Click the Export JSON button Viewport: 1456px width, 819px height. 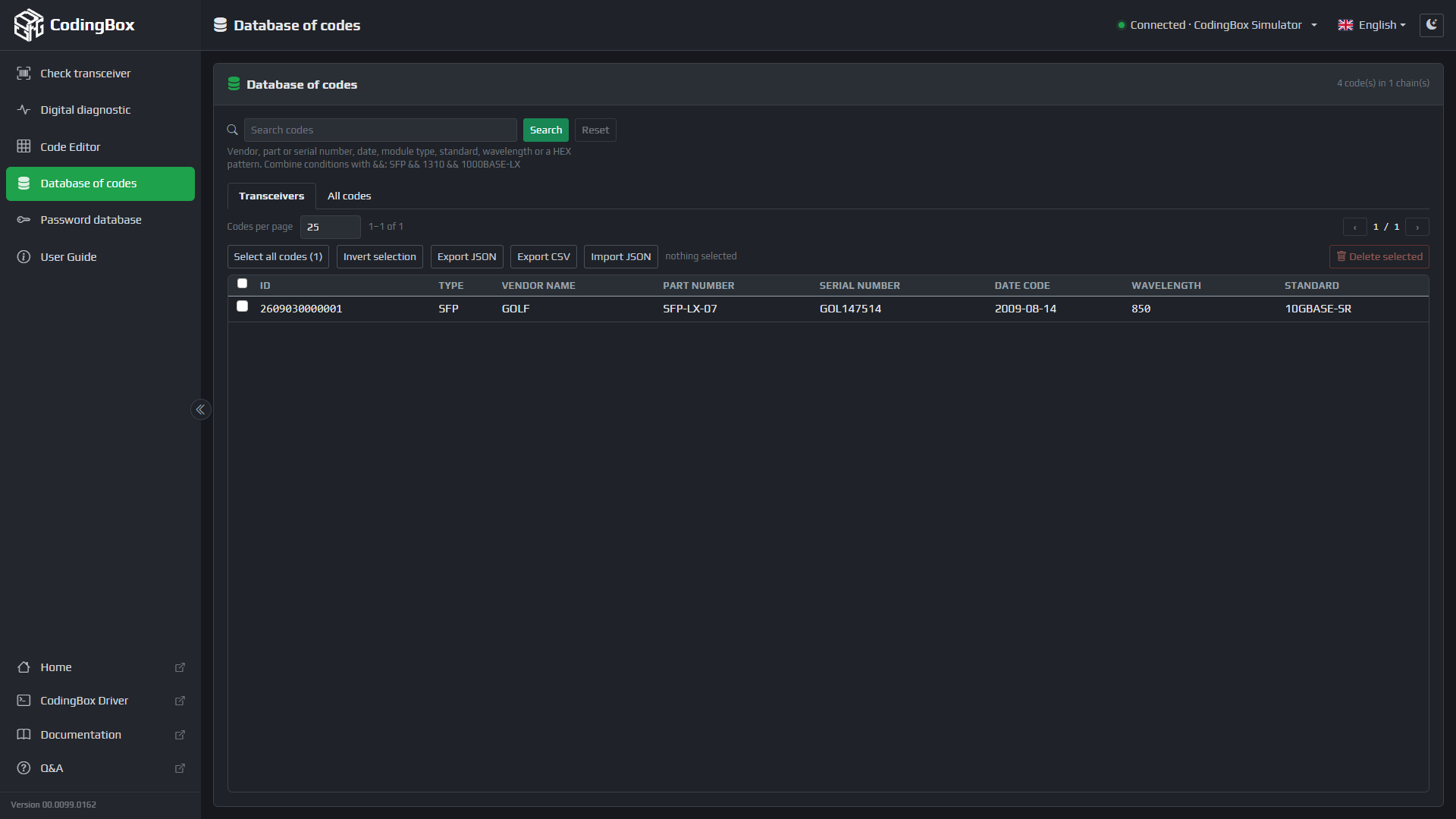[x=467, y=256]
